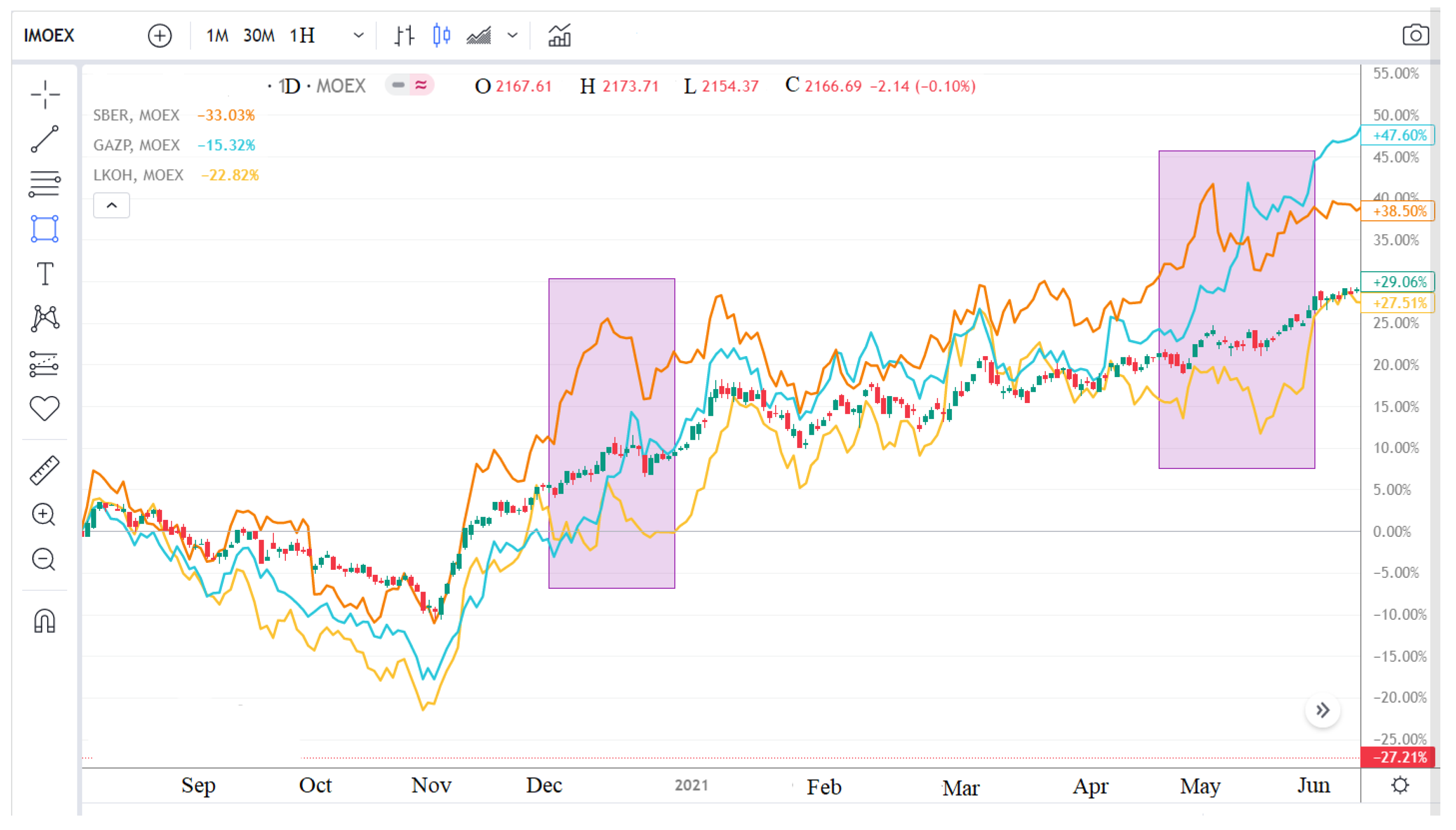Toggle the magnet snap mode

click(44, 621)
